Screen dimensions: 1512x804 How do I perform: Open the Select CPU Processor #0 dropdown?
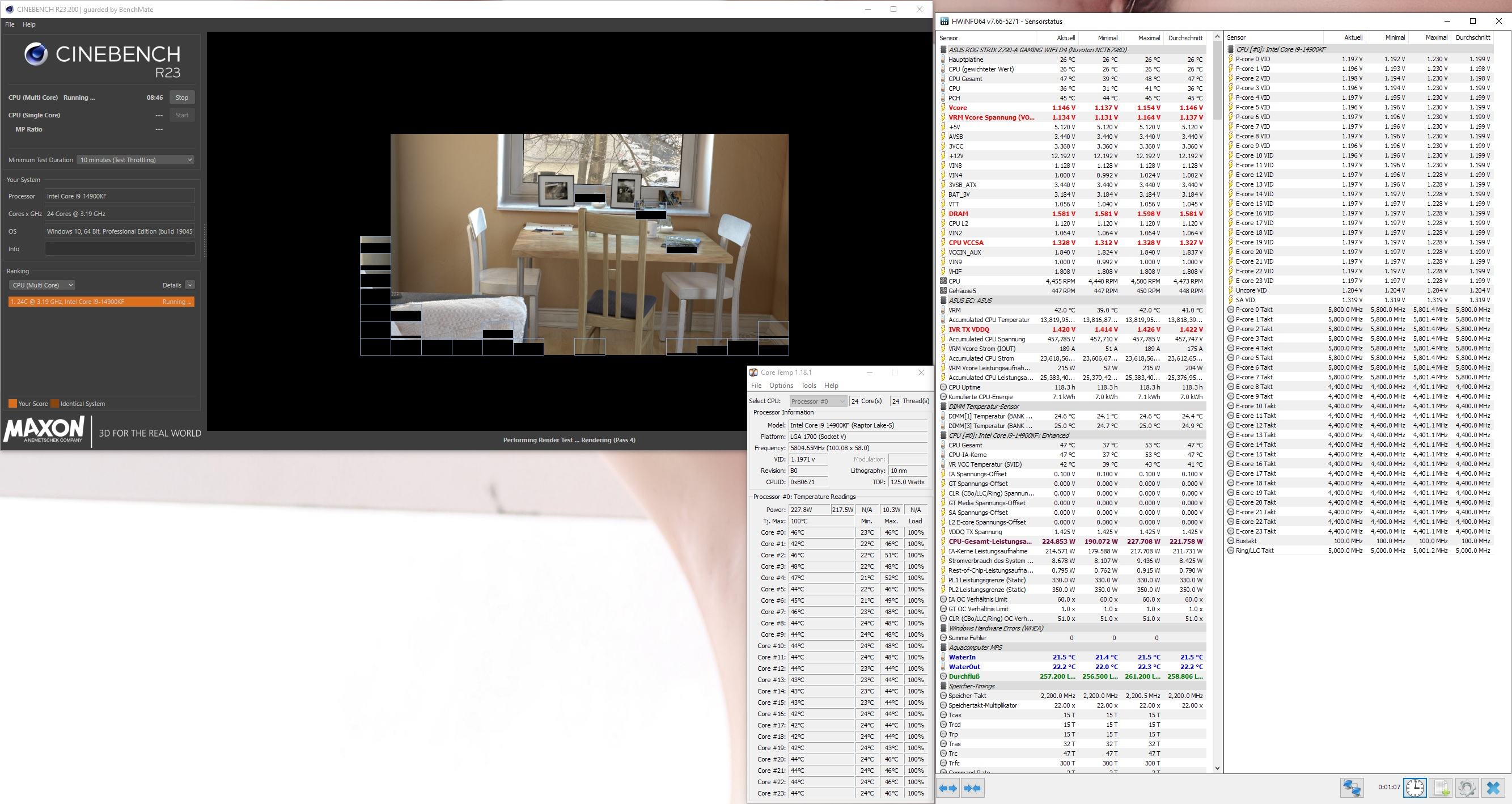[818, 401]
